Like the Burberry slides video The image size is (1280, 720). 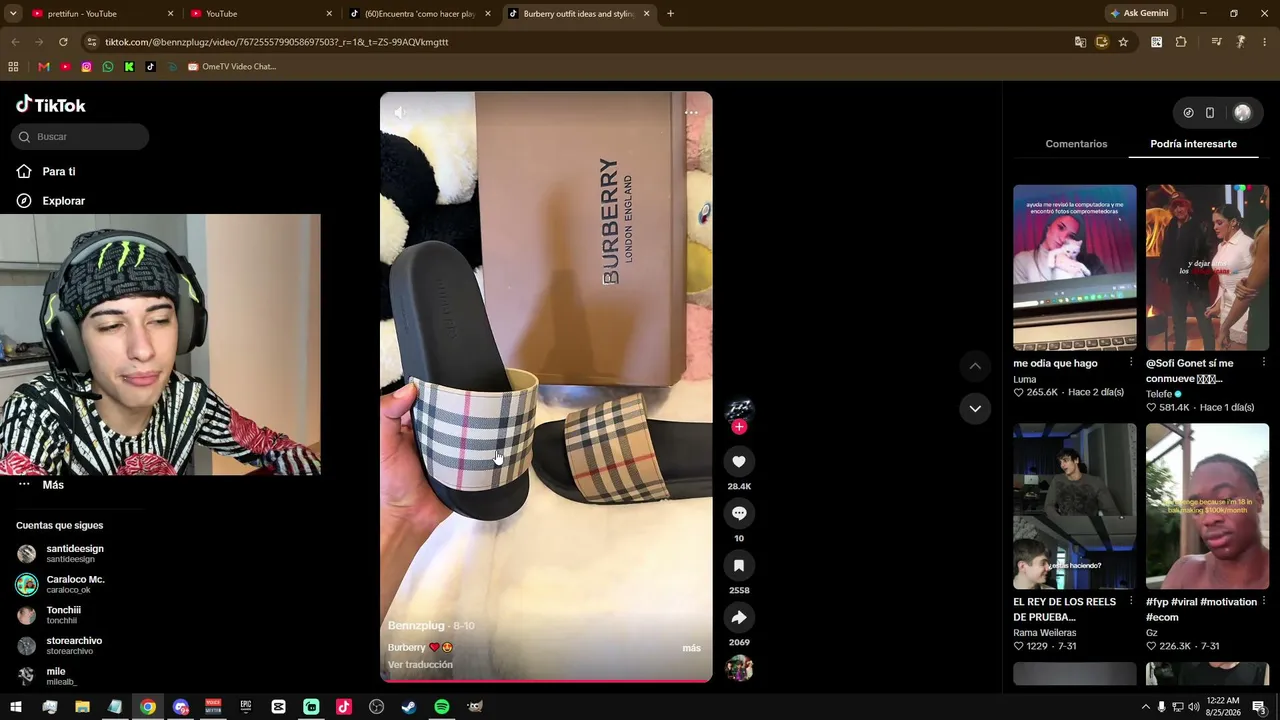pyautogui.click(x=739, y=462)
